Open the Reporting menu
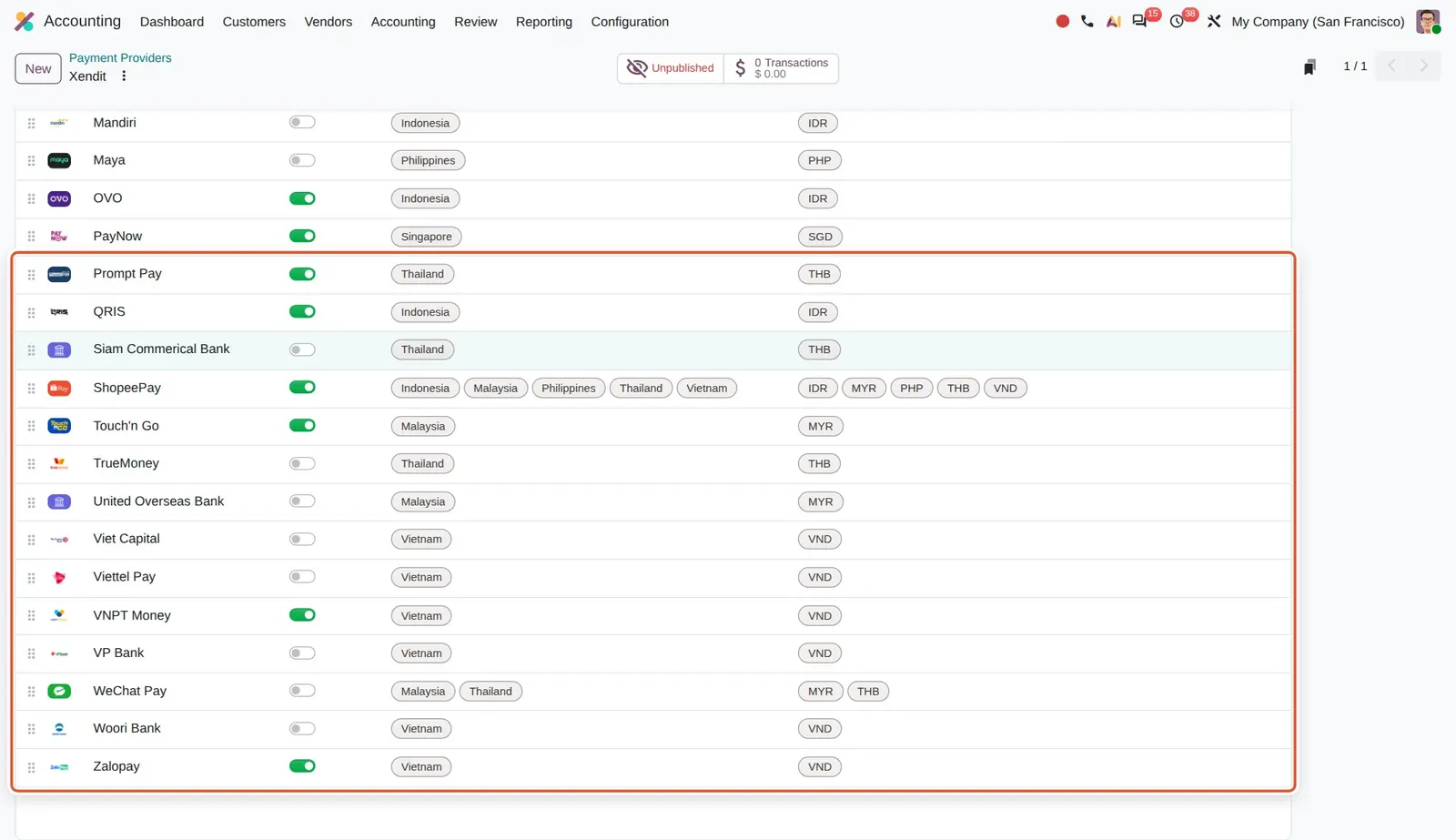 tap(544, 22)
